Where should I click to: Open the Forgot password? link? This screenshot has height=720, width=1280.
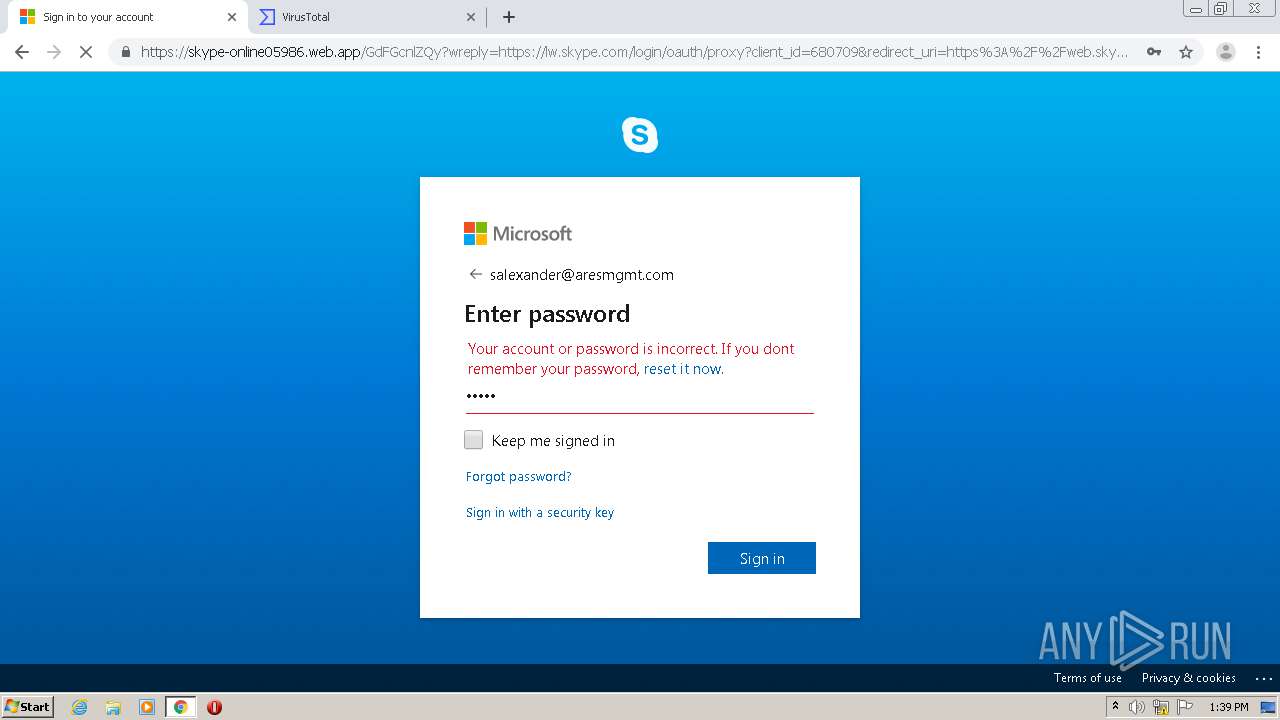[x=518, y=477]
